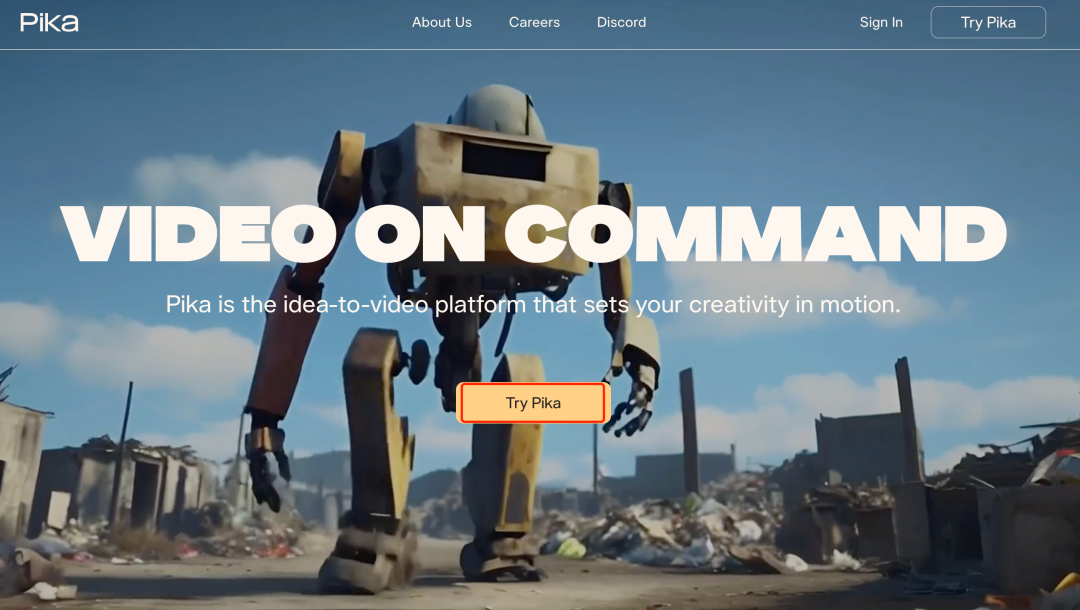Screen dimensions: 1080x610
Task: Click the outlined Try Pika header button
Action: [x=988, y=22]
